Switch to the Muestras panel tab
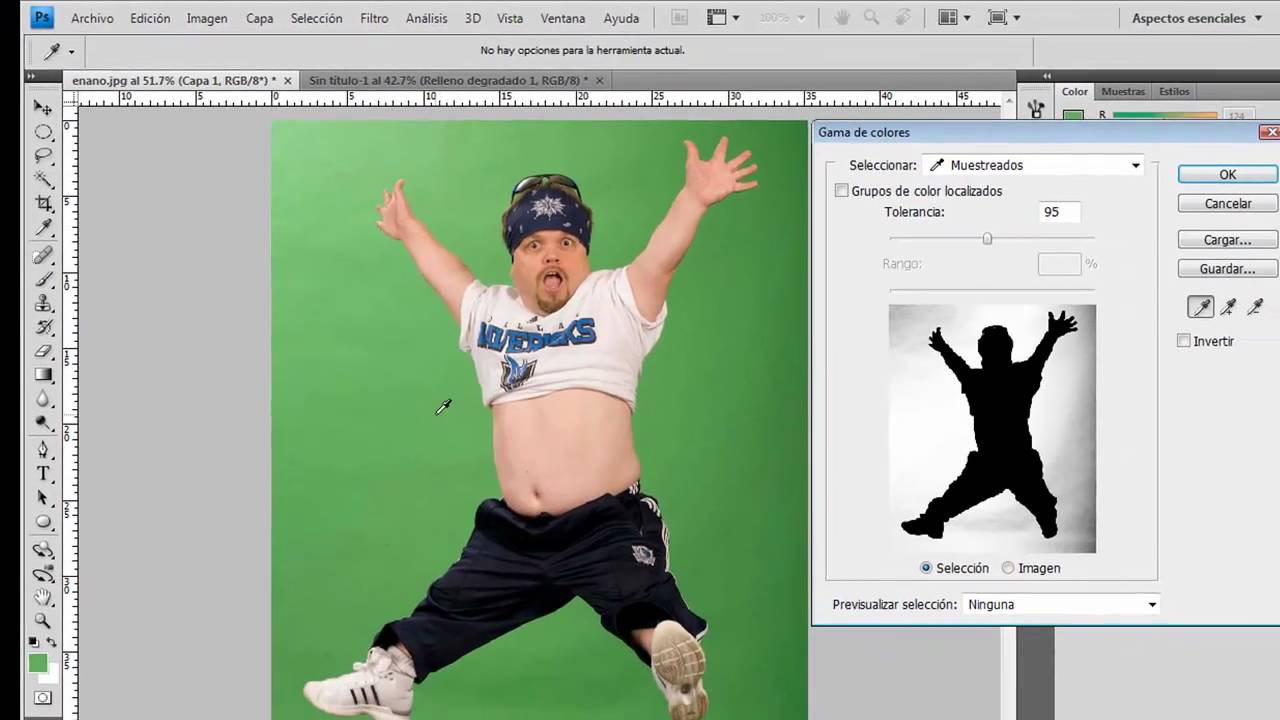Viewport: 1280px width, 720px height. point(1123,91)
